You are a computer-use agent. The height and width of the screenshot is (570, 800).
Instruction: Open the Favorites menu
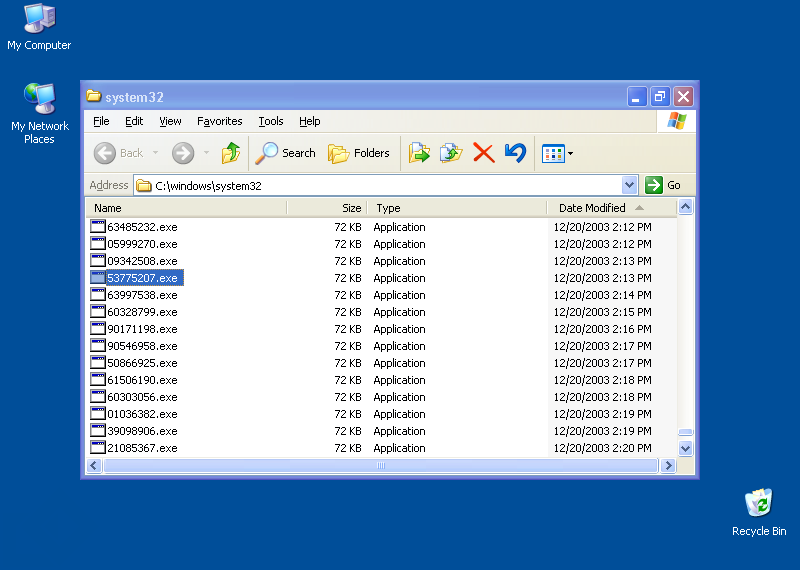(219, 121)
